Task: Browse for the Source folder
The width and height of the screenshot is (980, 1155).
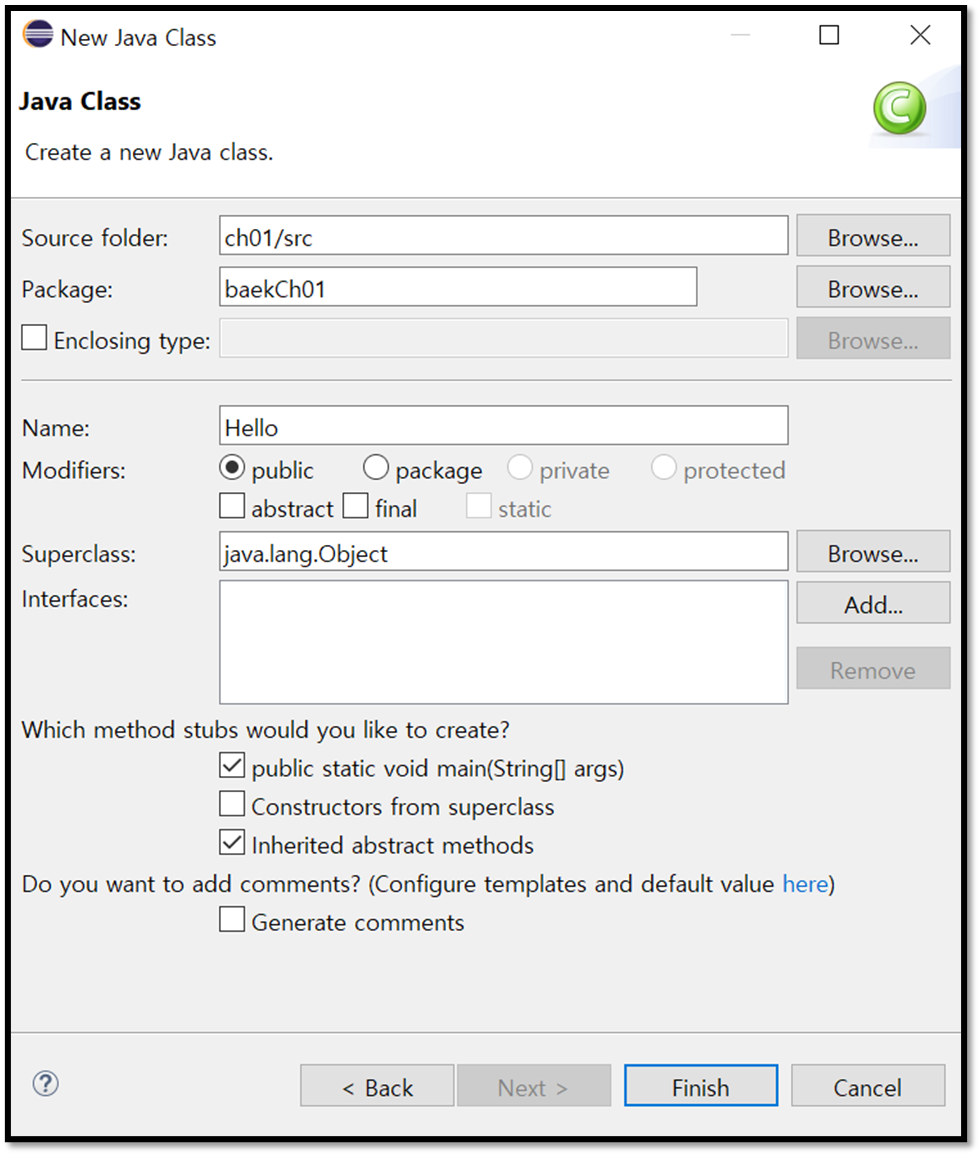Action: pos(873,236)
